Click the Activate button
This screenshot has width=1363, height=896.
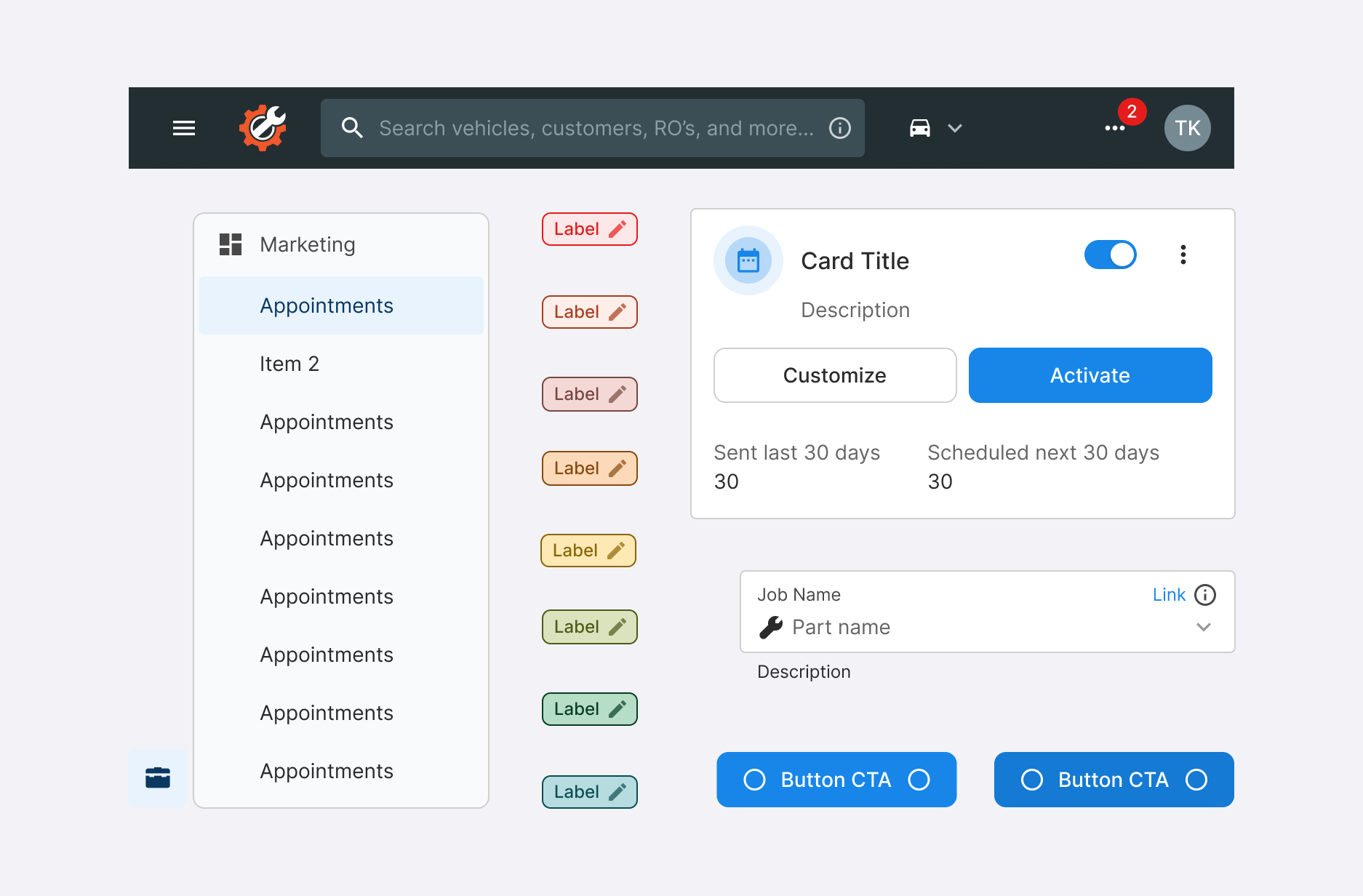tap(1090, 375)
